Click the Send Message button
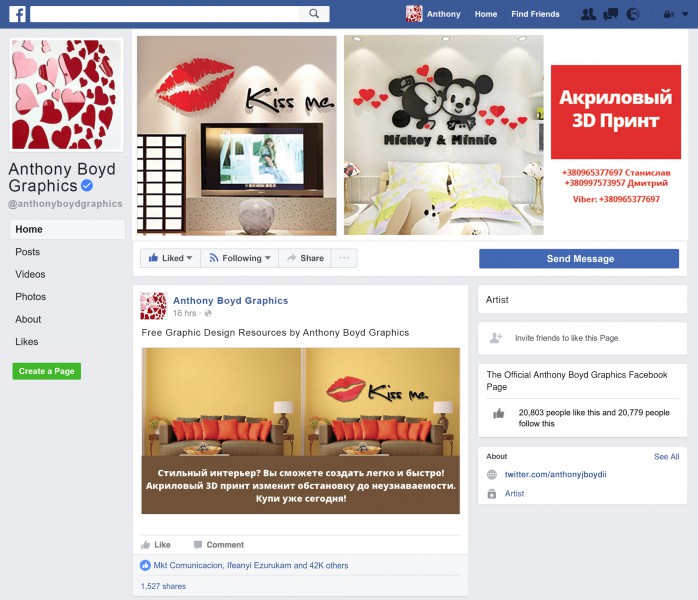Viewport: 698px width, 600px height. (x=579, y=259)
